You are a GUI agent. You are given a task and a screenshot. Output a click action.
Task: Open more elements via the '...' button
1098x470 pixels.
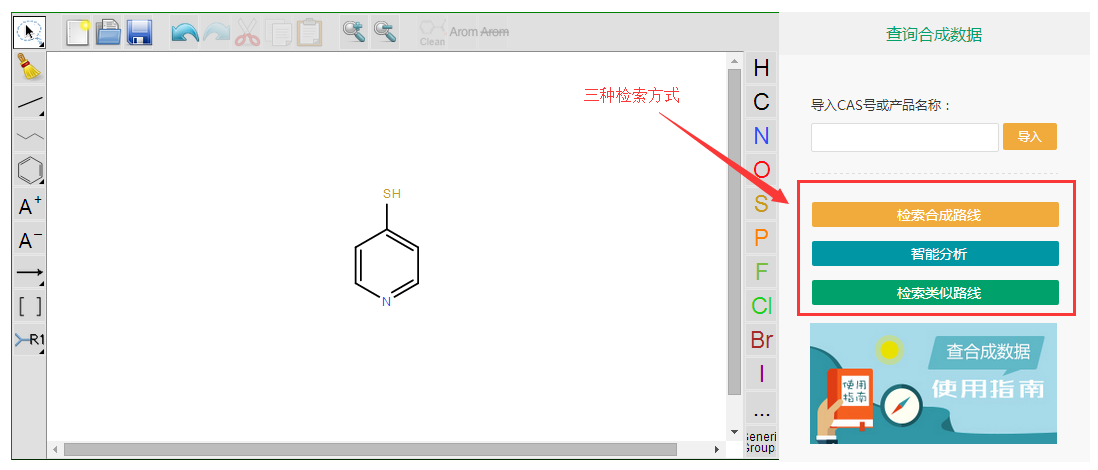[x=761, y=410]
